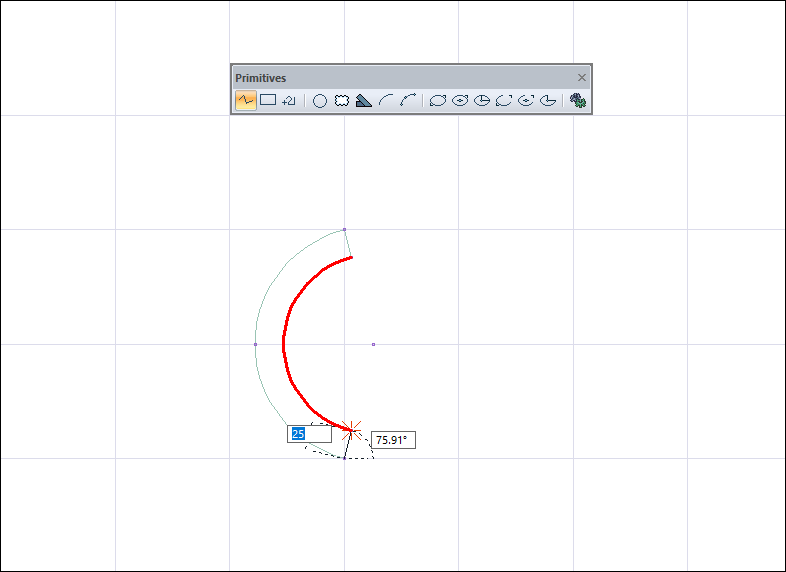The width and height of the screenshot is (786, 572).
Task: Open primitives settings gear icon
Action: coord(577,100)
